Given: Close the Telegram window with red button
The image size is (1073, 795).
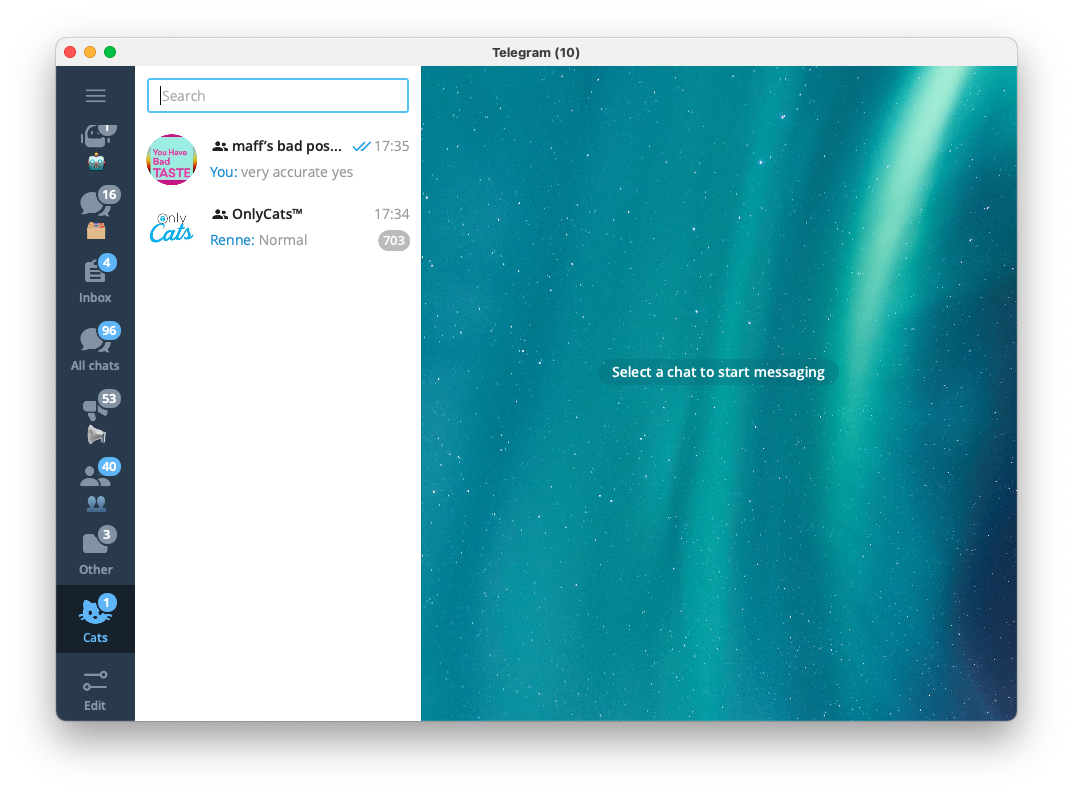Looking at the screenshot, I should pyautogui.click(x=70, y=52).
